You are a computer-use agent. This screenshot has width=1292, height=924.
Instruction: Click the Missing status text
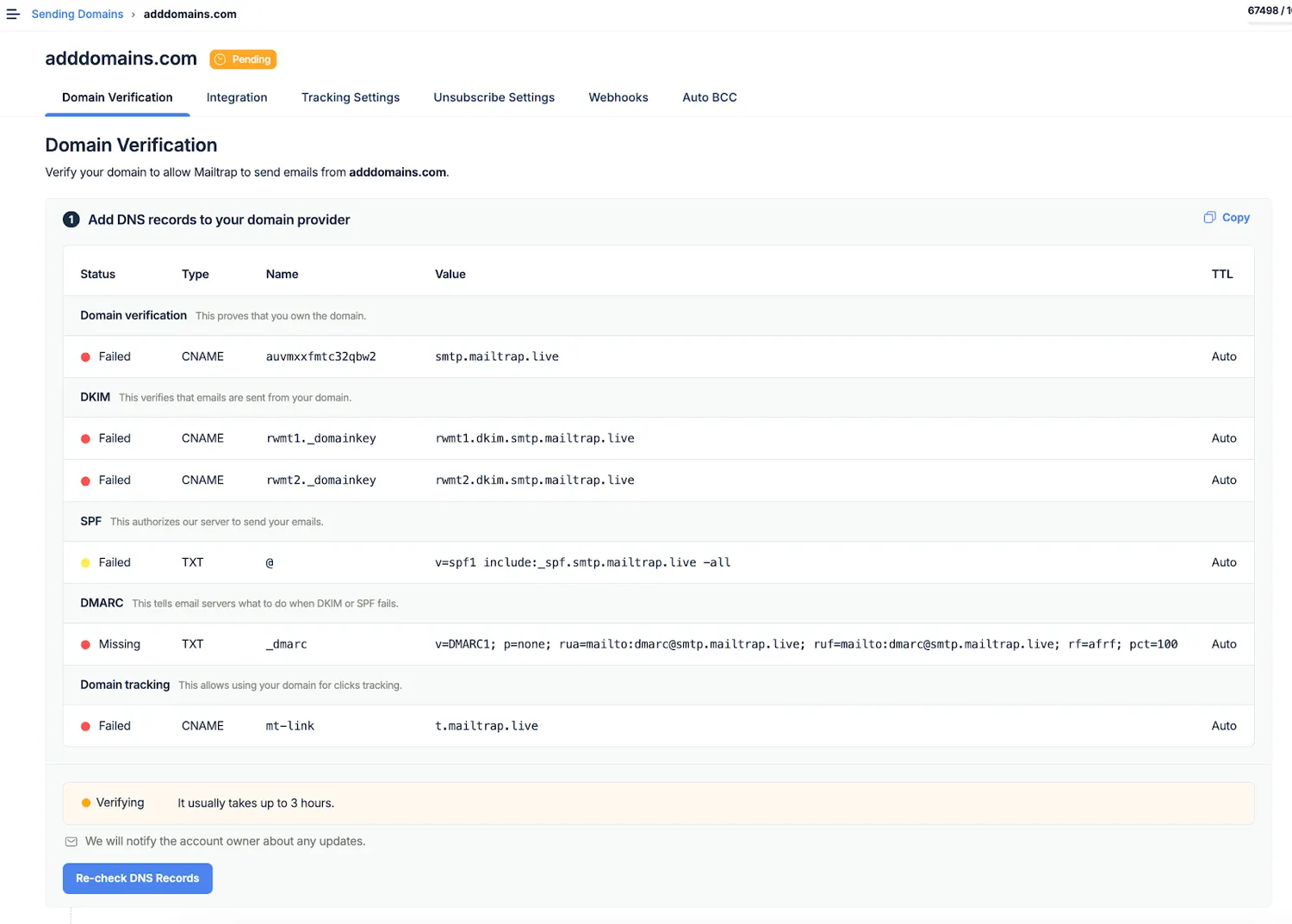pyautogui.click(x=120, y=644)
